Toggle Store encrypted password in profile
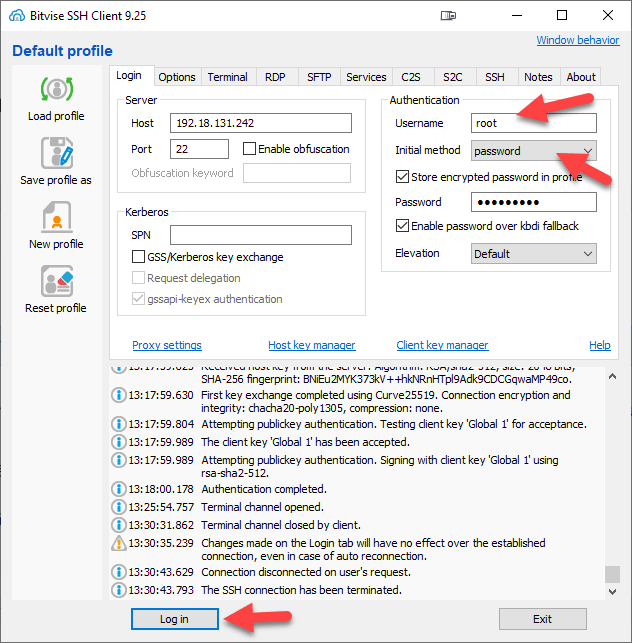 tap(402, 177)
